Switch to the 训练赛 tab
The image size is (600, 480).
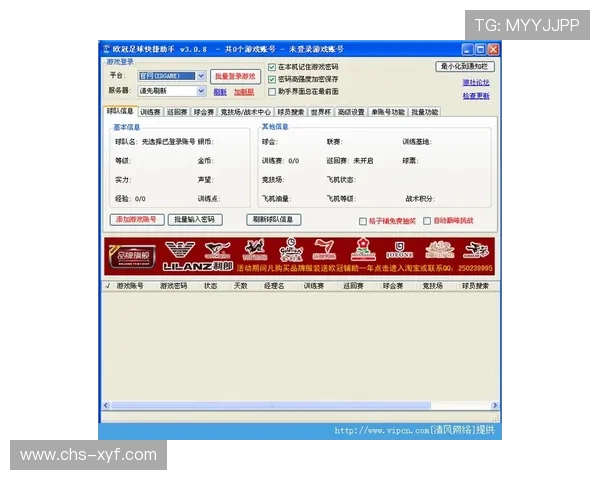click(151, 112)
